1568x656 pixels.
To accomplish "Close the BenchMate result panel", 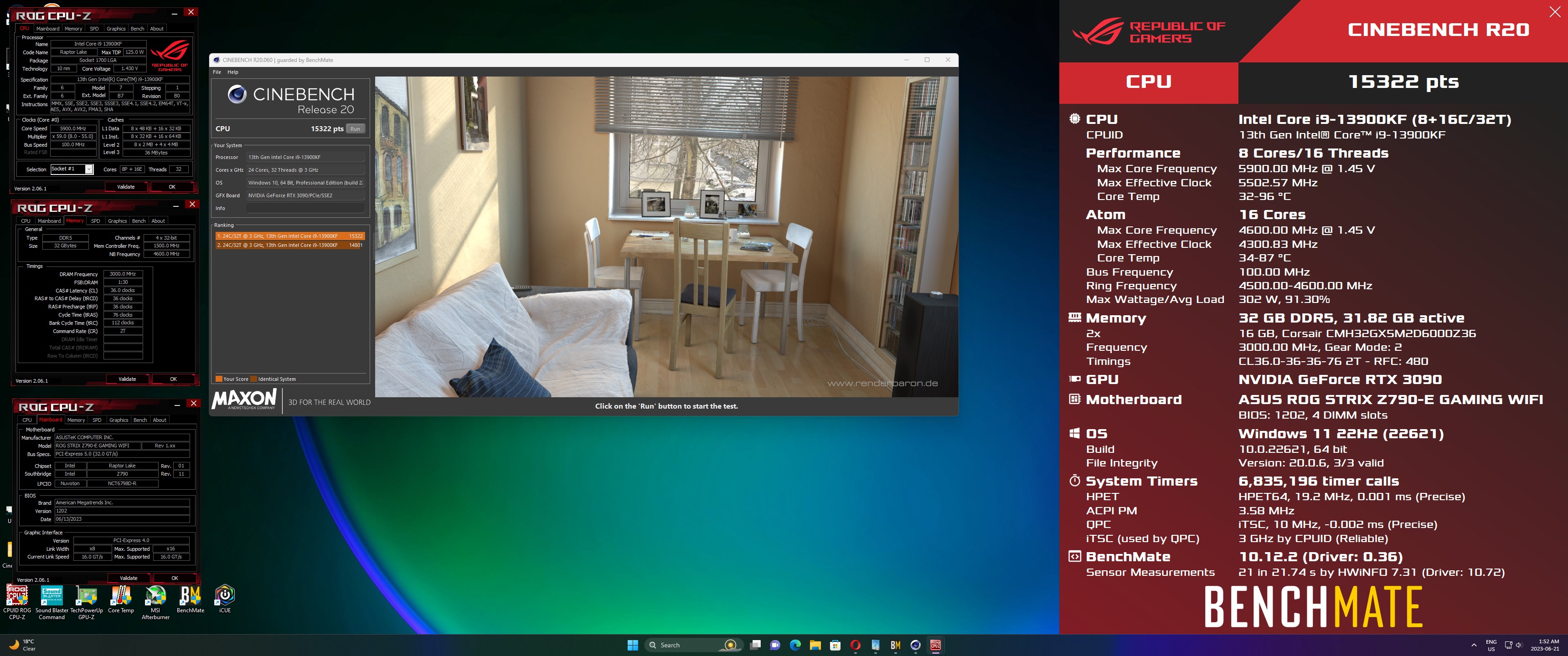I will (x=1555, y=12).
